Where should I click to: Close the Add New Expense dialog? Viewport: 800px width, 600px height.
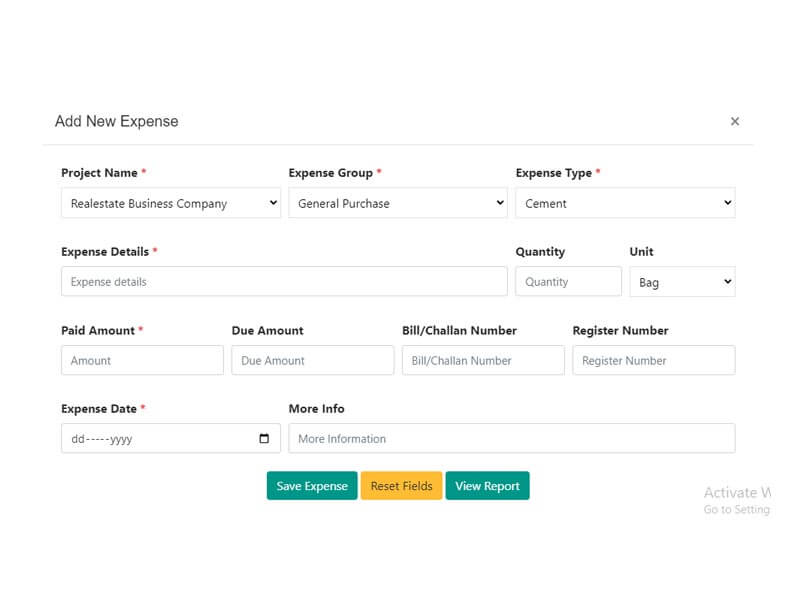pos(735,121)
